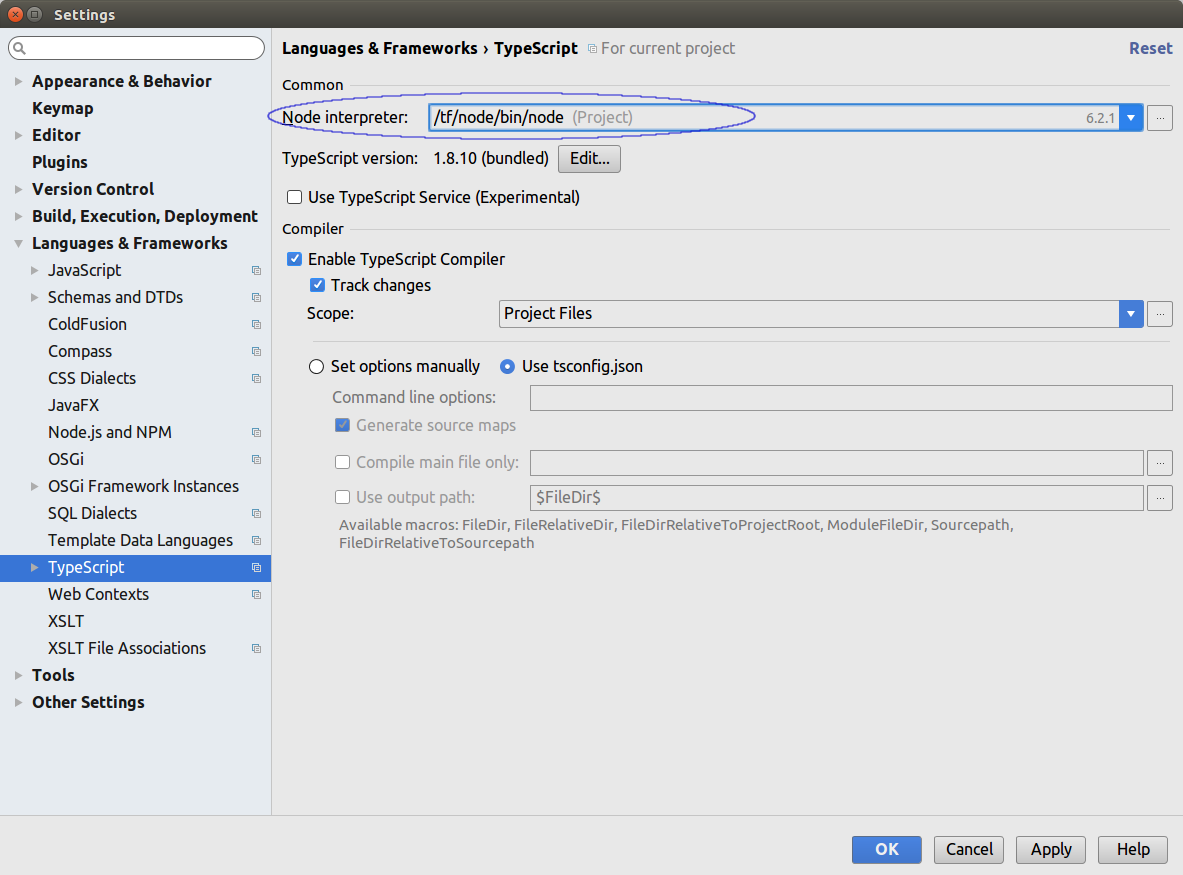Disable the Enable TypeScript Compiler checkbox
1183x875 pixels.
295,260
